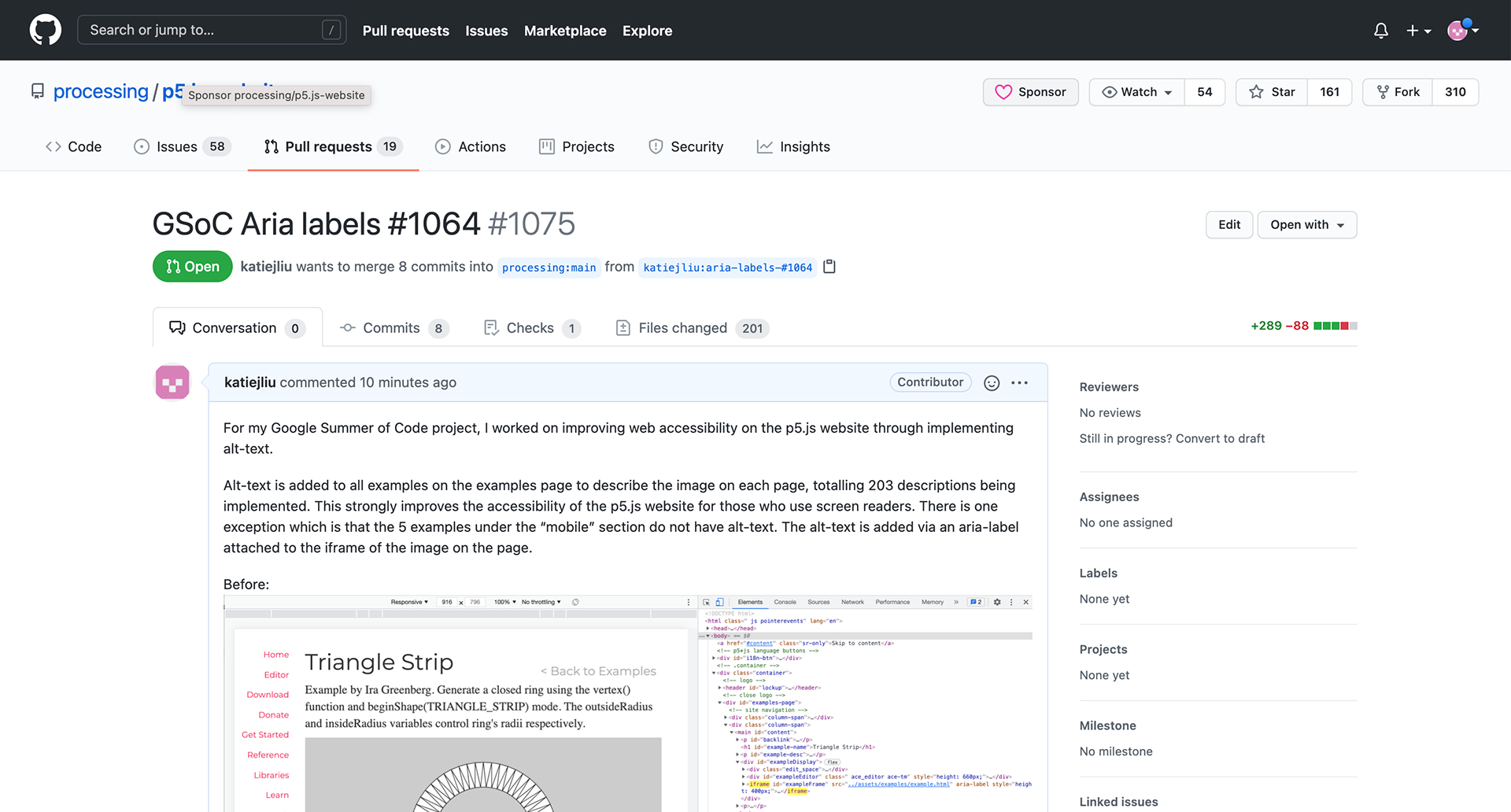The image size is (1511, 812).
Task: Open Explore in top navigation
Action: click(647, 31)
